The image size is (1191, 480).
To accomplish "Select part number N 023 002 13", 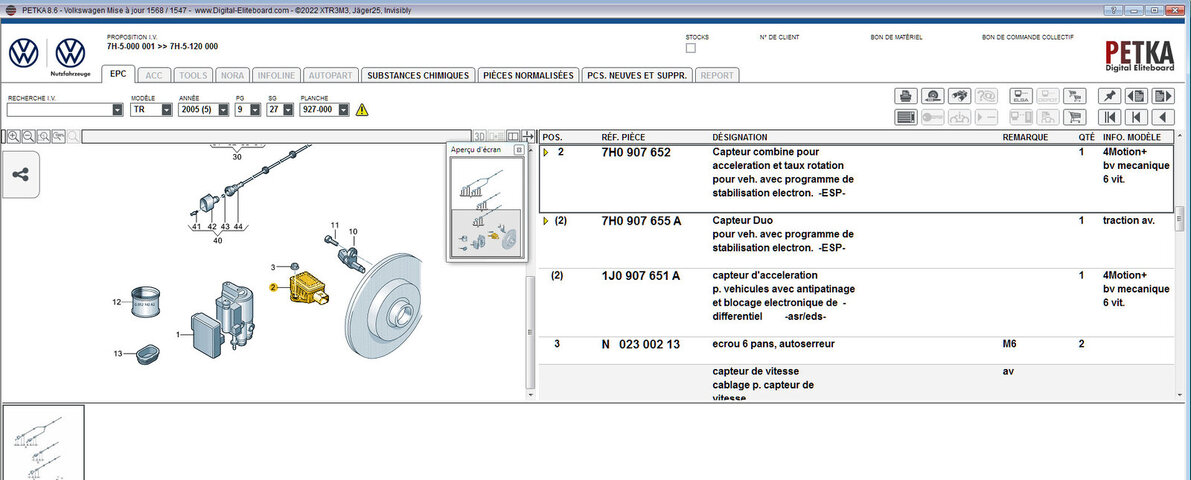I will tap(640, 344).
